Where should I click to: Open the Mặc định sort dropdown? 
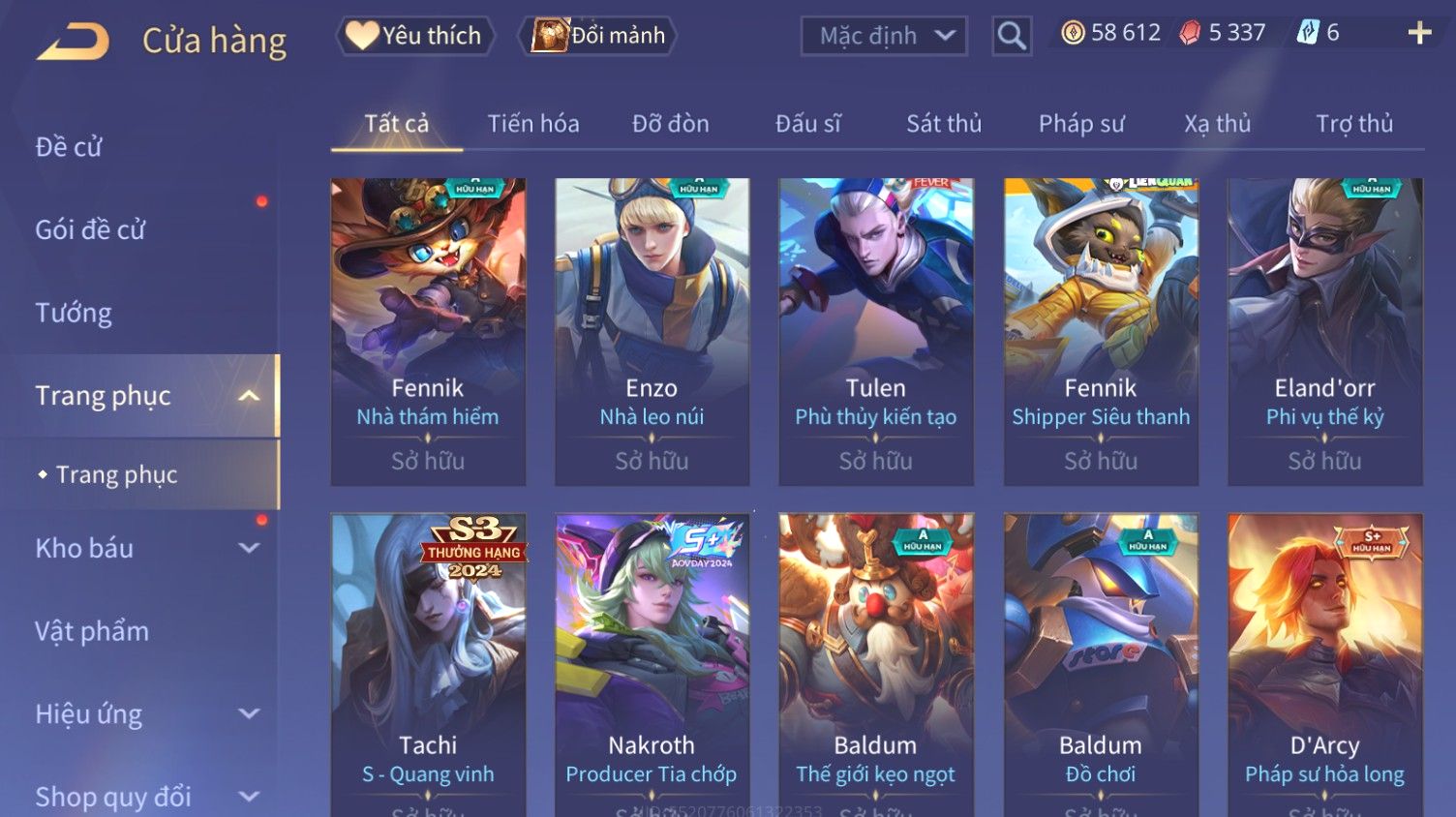click(884, 37)
